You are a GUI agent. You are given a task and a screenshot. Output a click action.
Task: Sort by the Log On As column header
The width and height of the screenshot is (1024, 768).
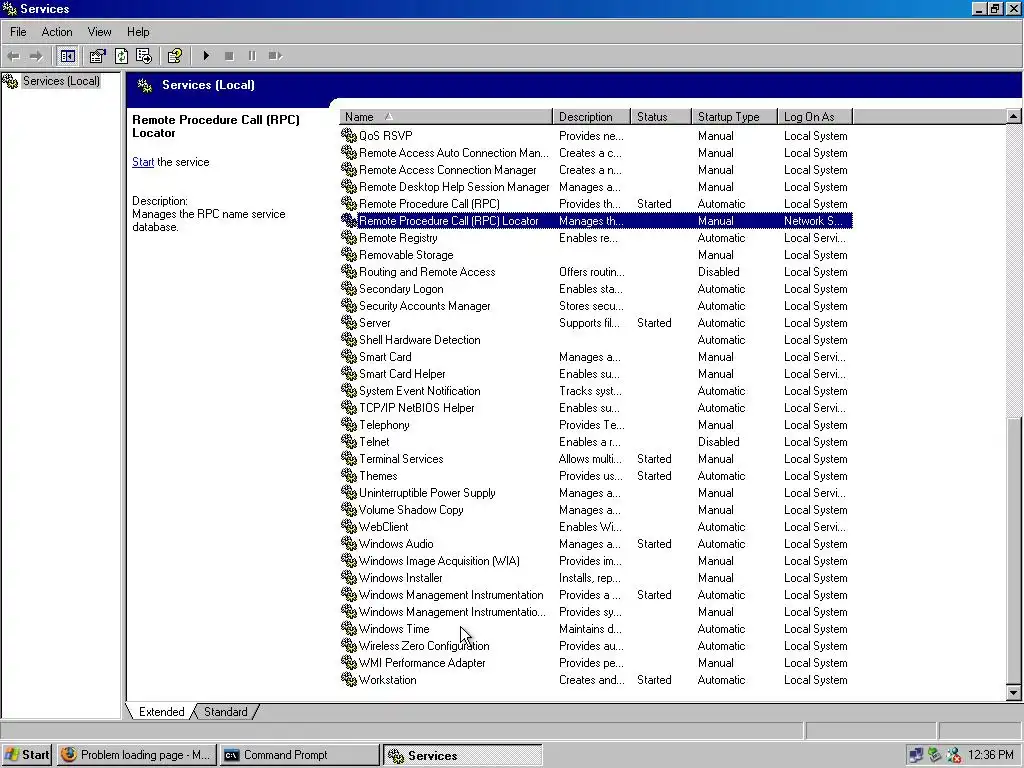814,117
